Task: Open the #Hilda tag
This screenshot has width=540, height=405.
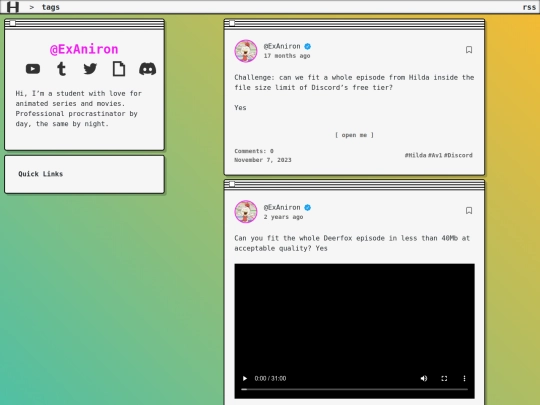Action: tap(415, 155)
